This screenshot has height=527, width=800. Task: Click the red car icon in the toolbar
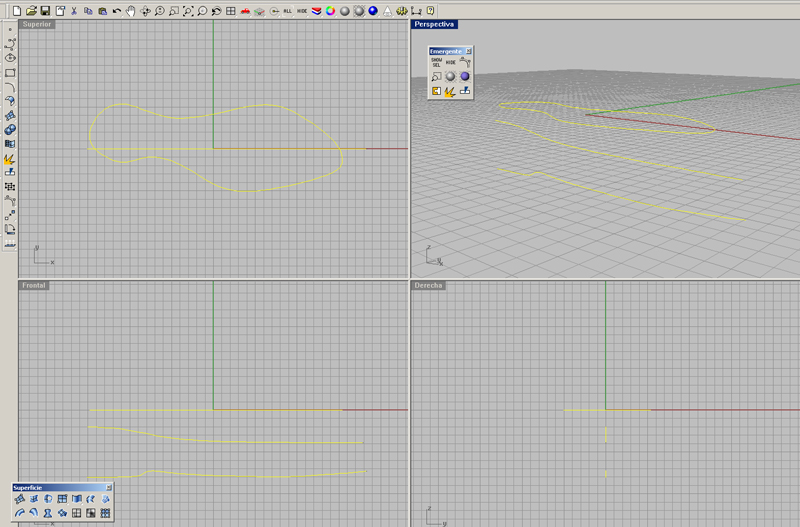245,11
